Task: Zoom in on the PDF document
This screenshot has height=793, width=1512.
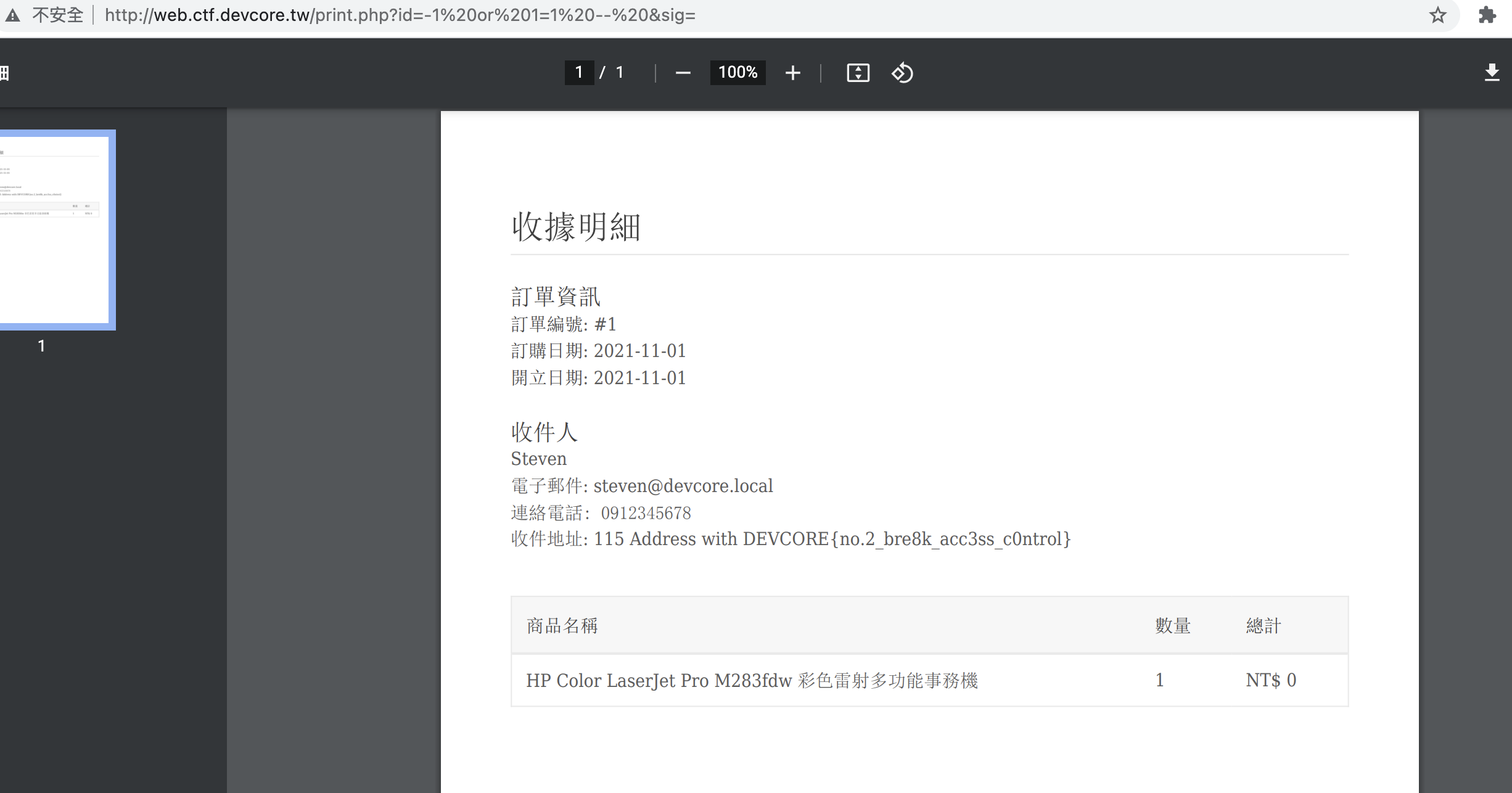Action: point(793,73)
